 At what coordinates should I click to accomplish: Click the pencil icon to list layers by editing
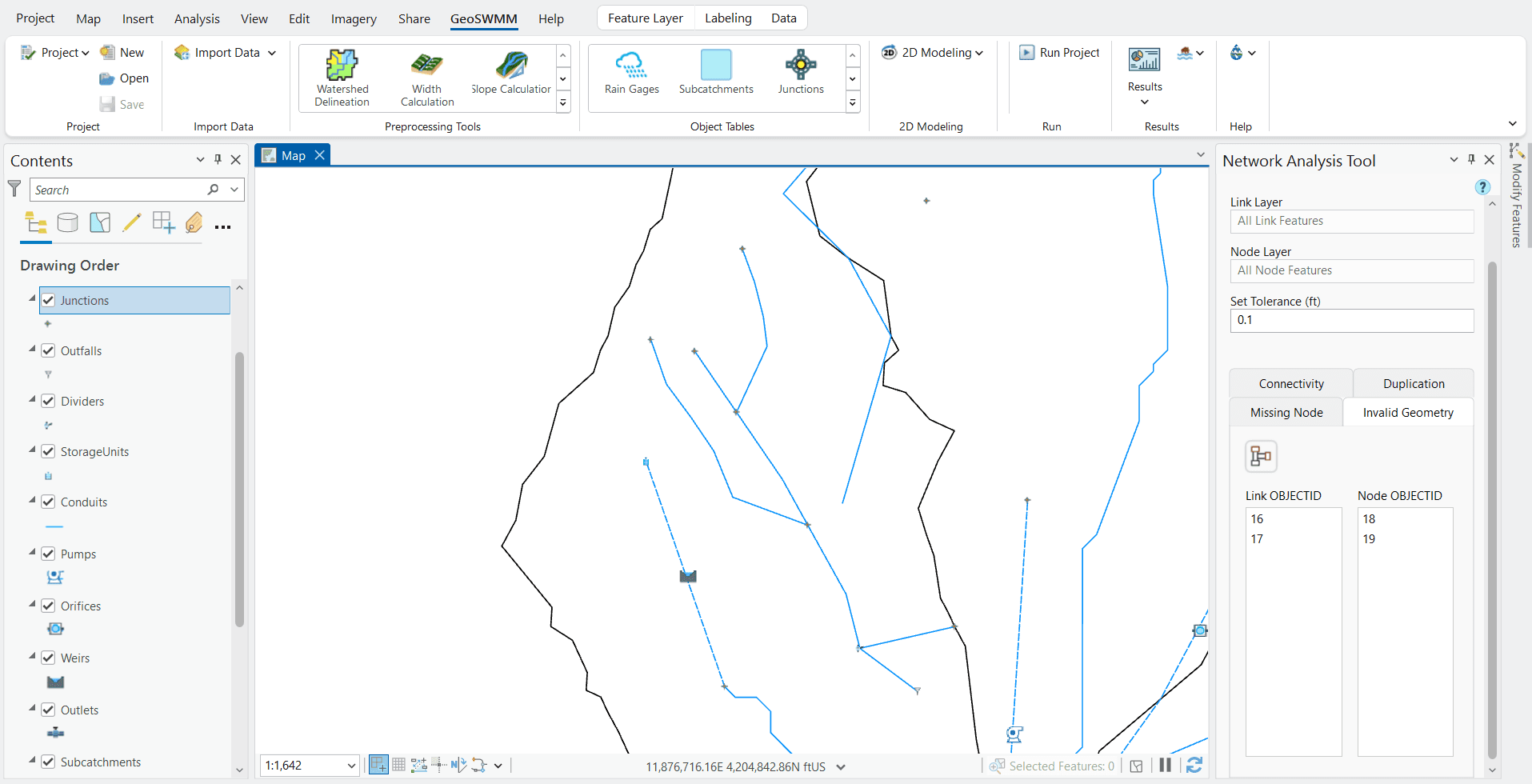pos(132,222)
